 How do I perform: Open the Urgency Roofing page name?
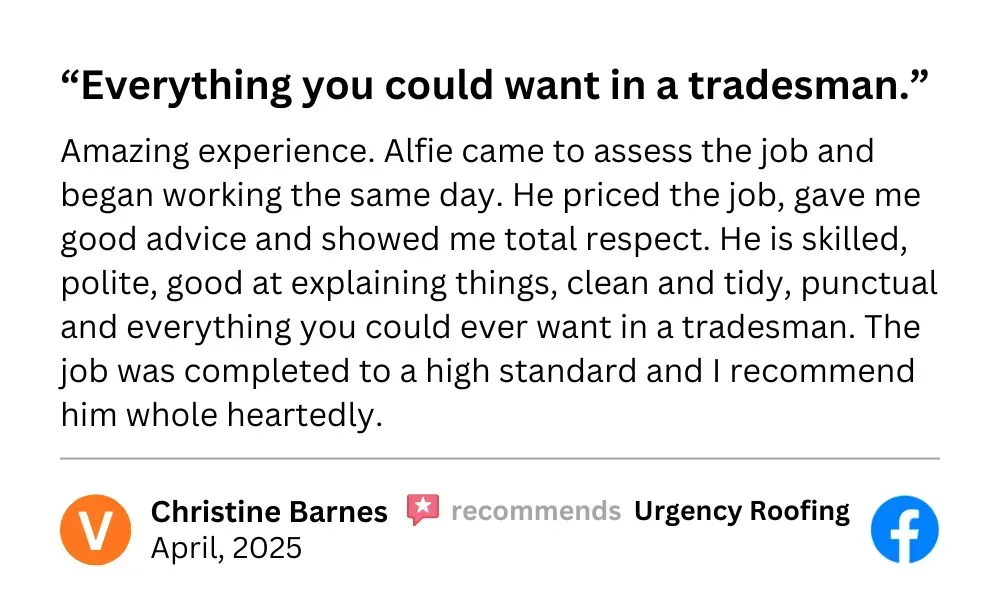pyautogui.click(x=742, y=511)
